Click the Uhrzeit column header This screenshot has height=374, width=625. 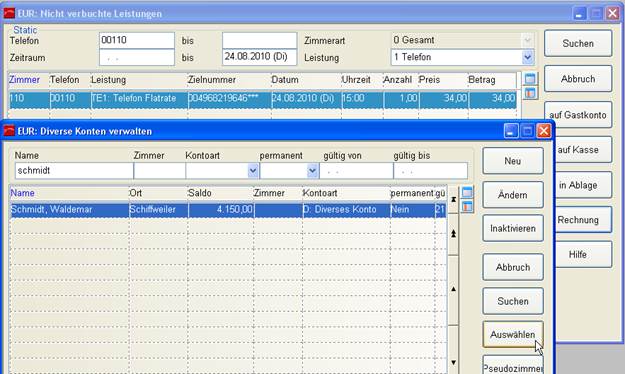tap(362, 80)
